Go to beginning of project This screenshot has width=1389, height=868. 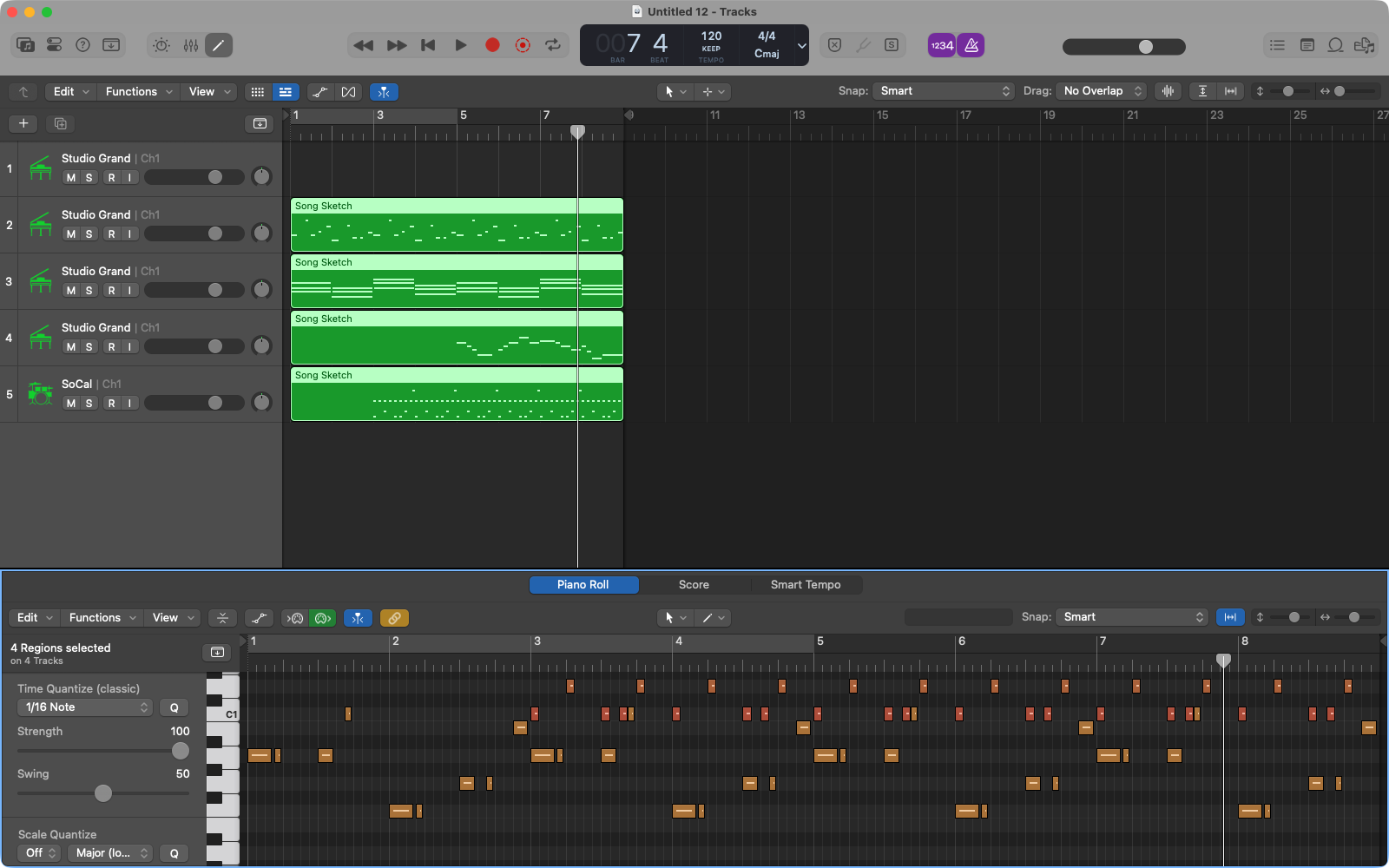coord(428,45)
